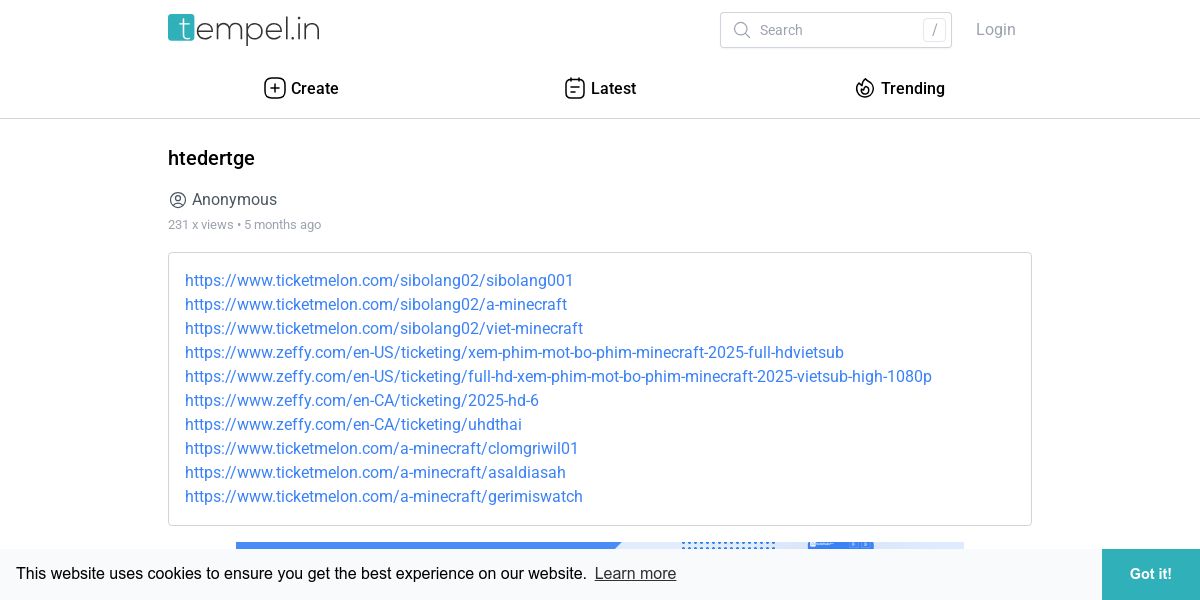Open the sibolang02/a-minecraft ticketmelon link
This screenshot has height=600, width=1200.
pyautogui.click(x=376, y=305)
